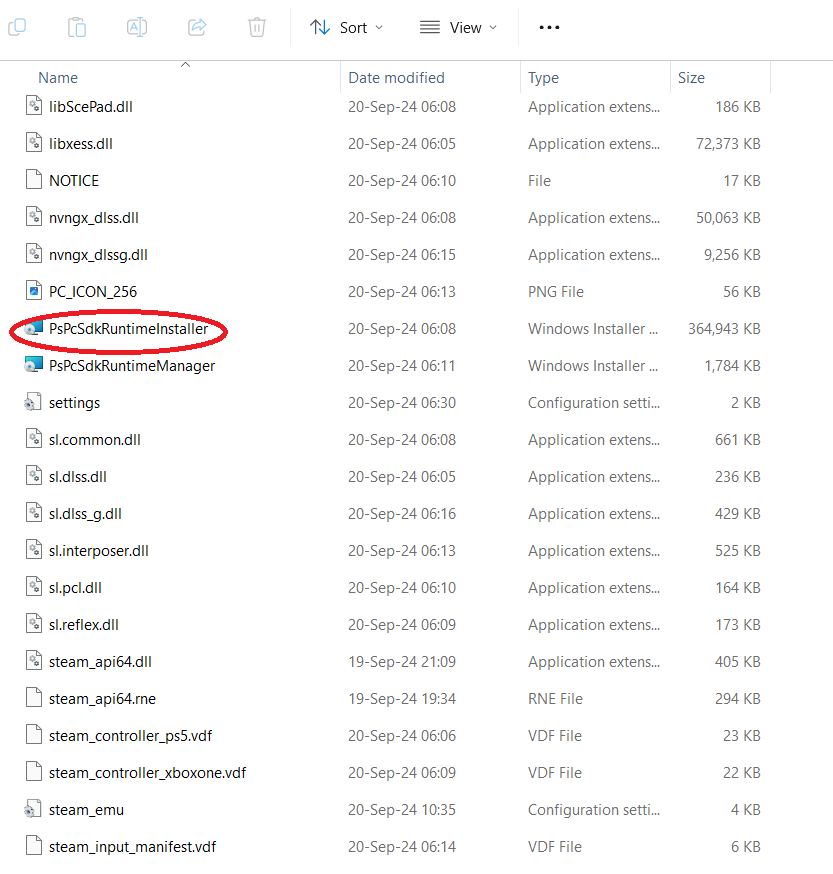Click the steam_api64.dll file name
This screenshot has width=833, height=874.
pos(100,662)
